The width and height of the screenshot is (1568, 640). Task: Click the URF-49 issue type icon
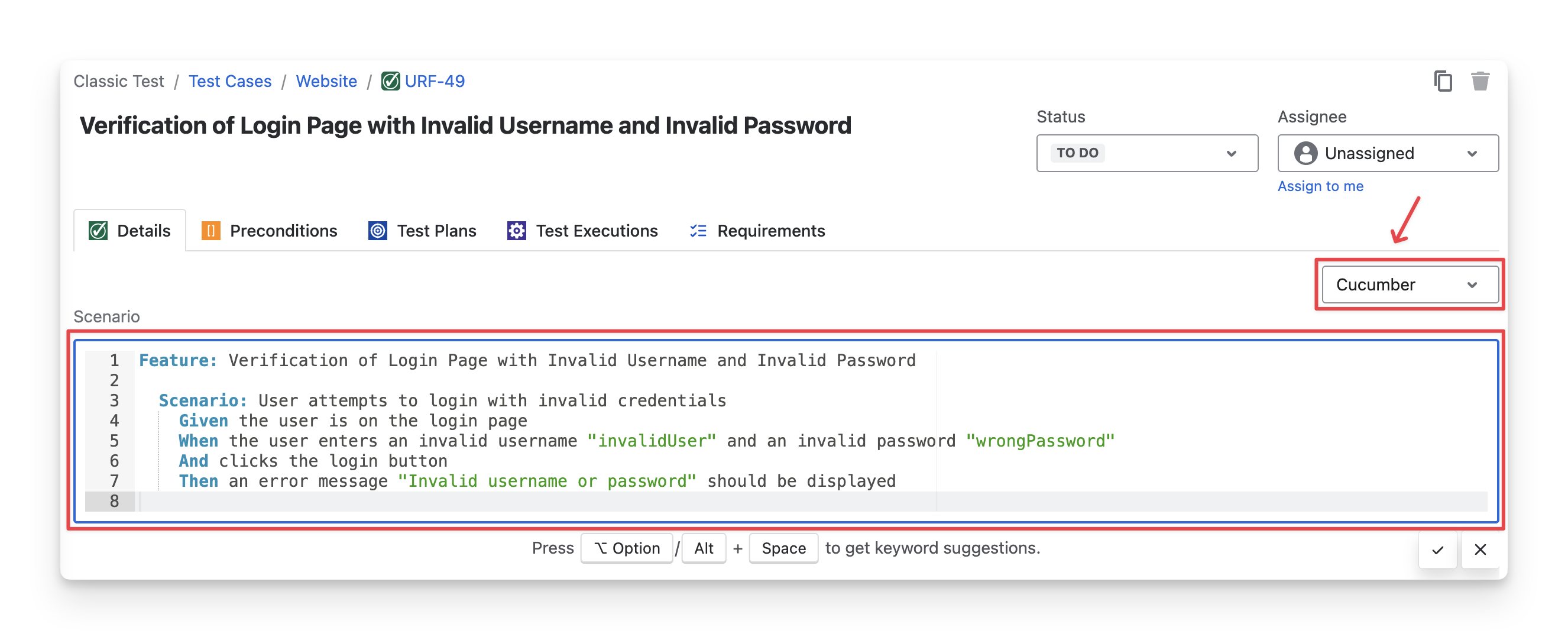tap(390, 81)
